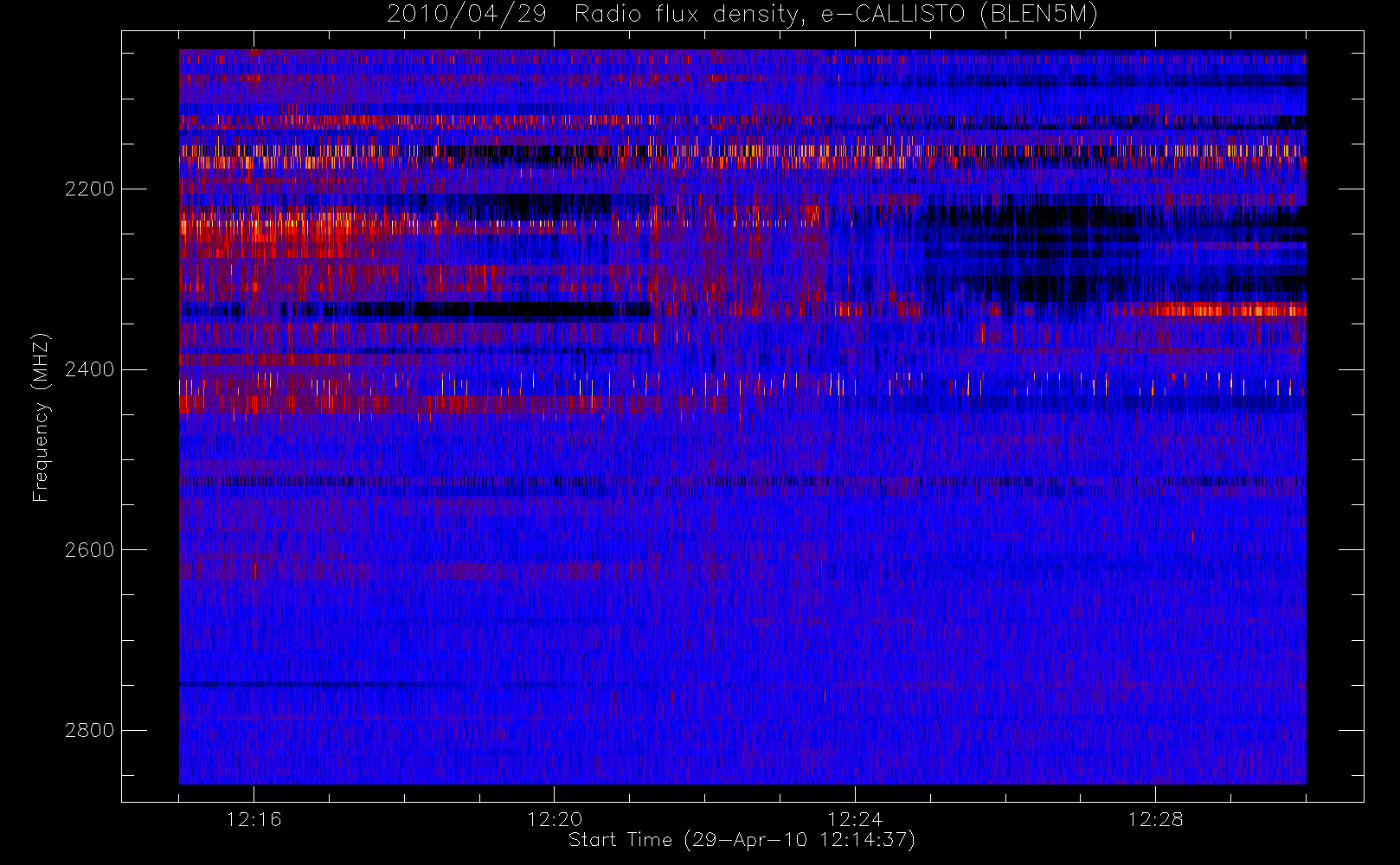
Task: Click the 12:16 time tick label
Action: tap(254, 819)
